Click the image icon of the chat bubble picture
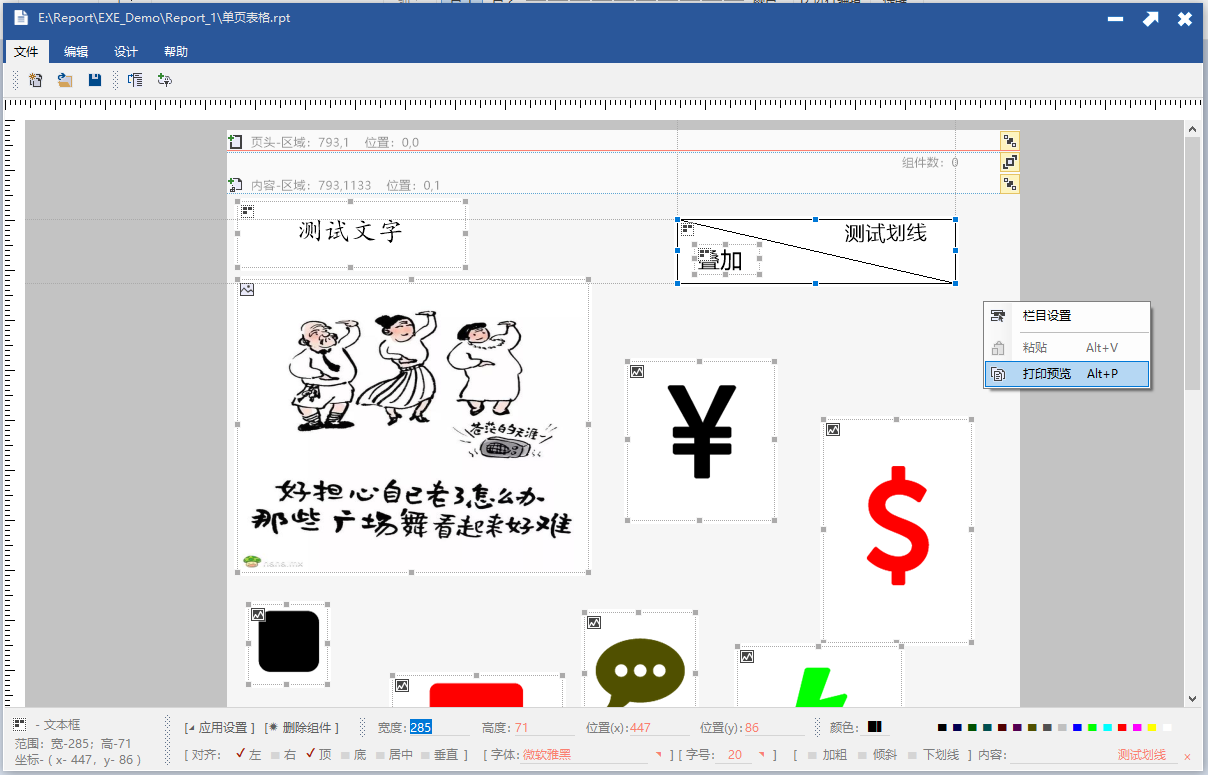The width and height of the screenshot is (1208, 775). tap(594, 623)
